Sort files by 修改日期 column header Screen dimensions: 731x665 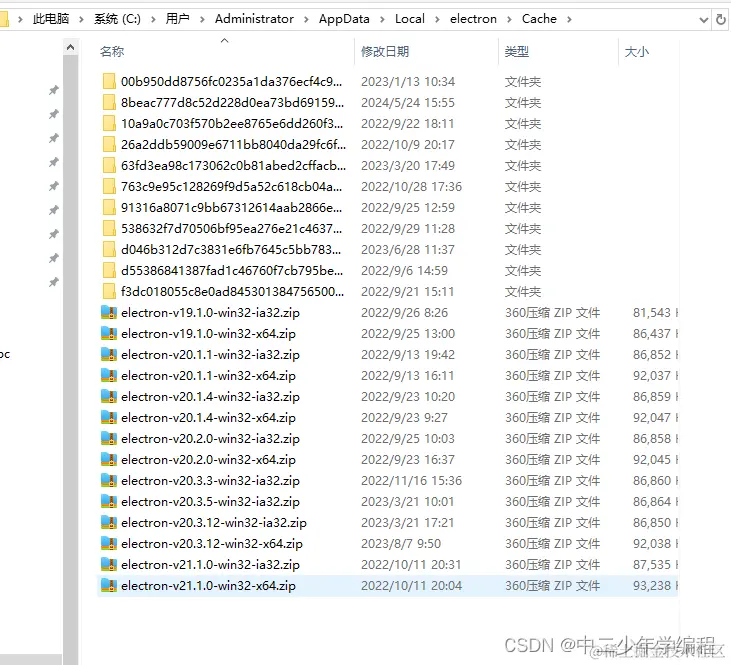[x=385, y=51]
